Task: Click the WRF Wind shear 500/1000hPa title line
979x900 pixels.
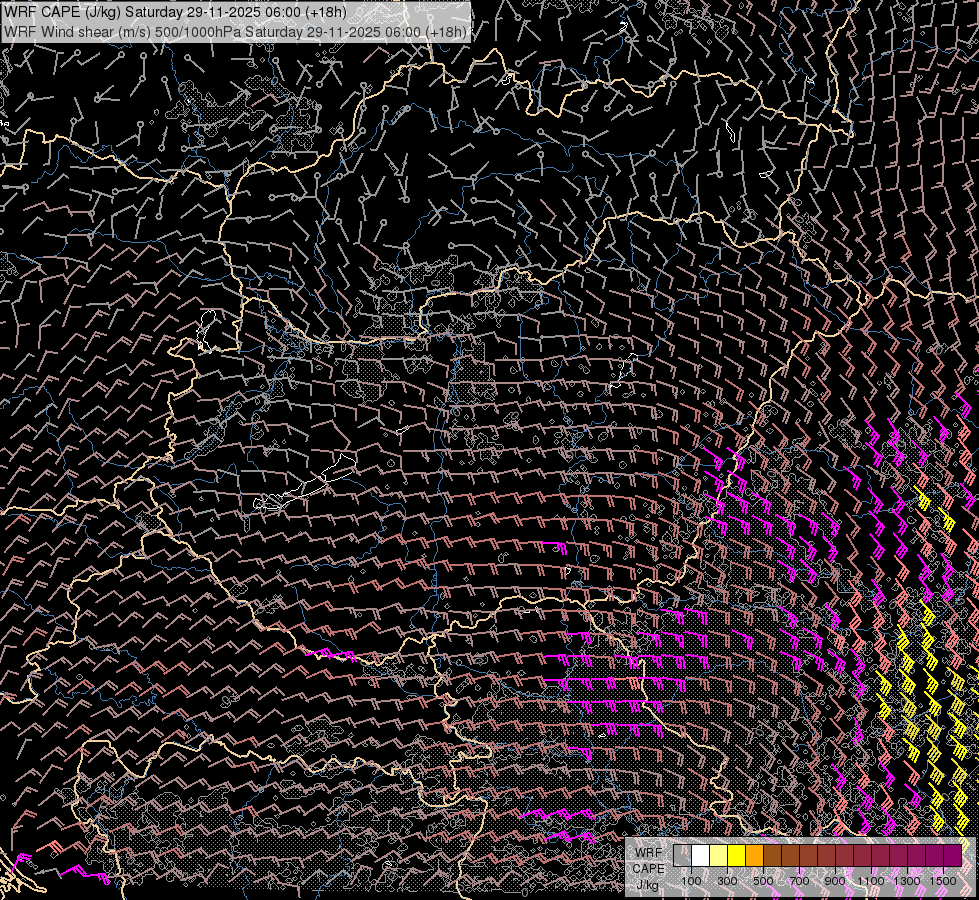Action: (x=235, y=32)
